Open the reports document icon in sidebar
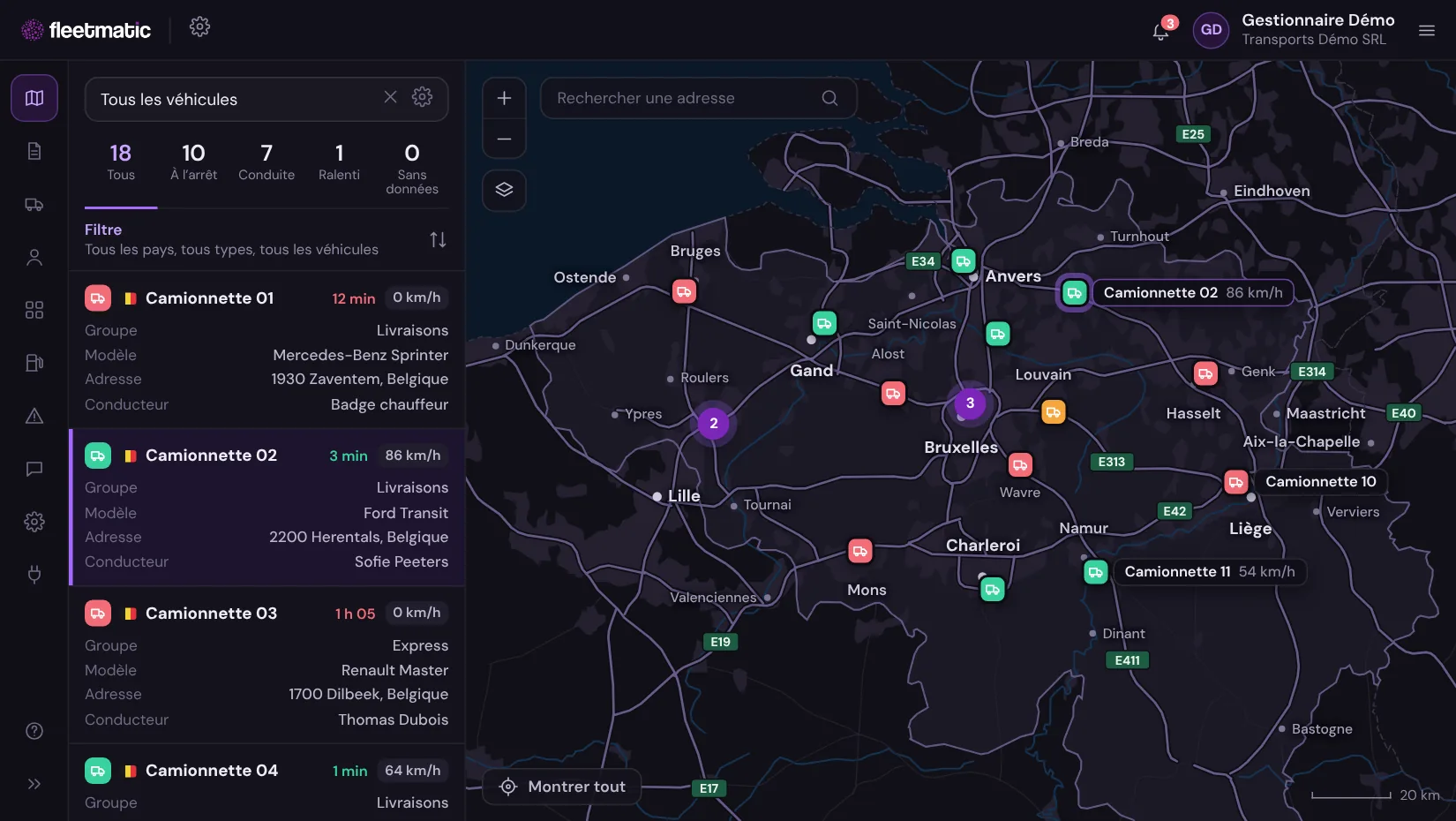The height and width of the screenshot is (821, 1456). pos(34,151)
